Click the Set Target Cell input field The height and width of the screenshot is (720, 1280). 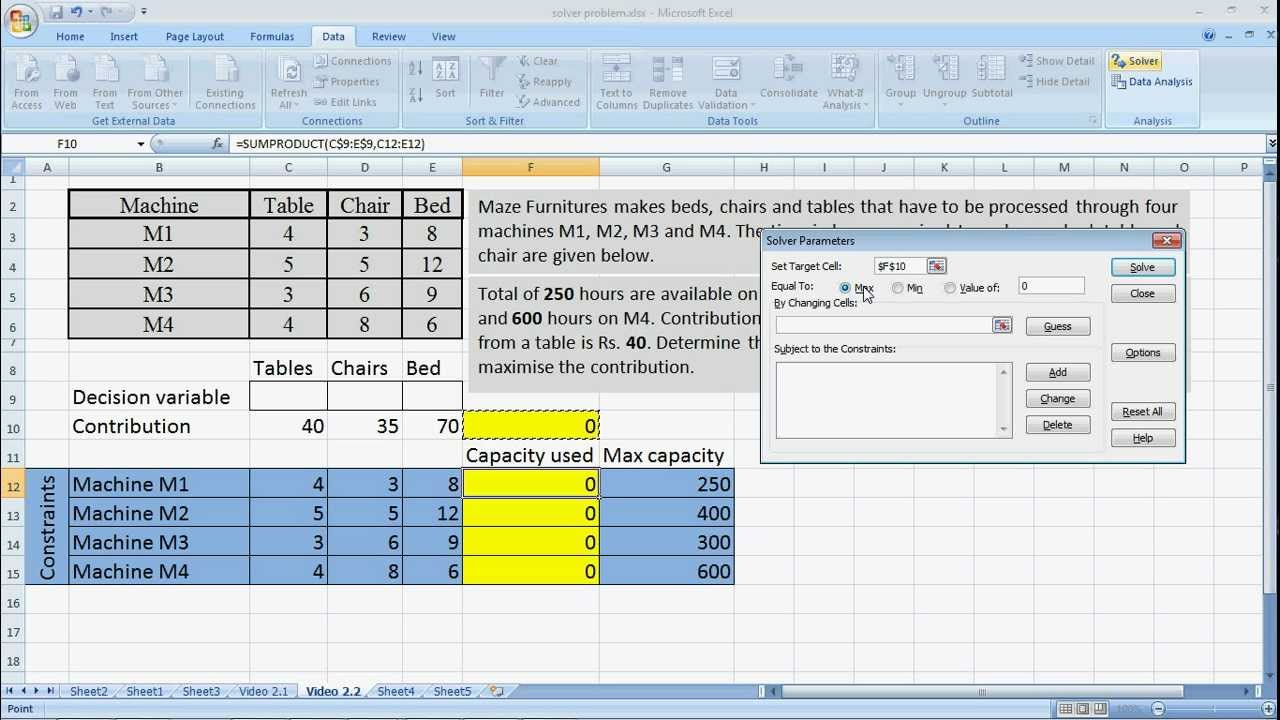click(x=900, y=266)
